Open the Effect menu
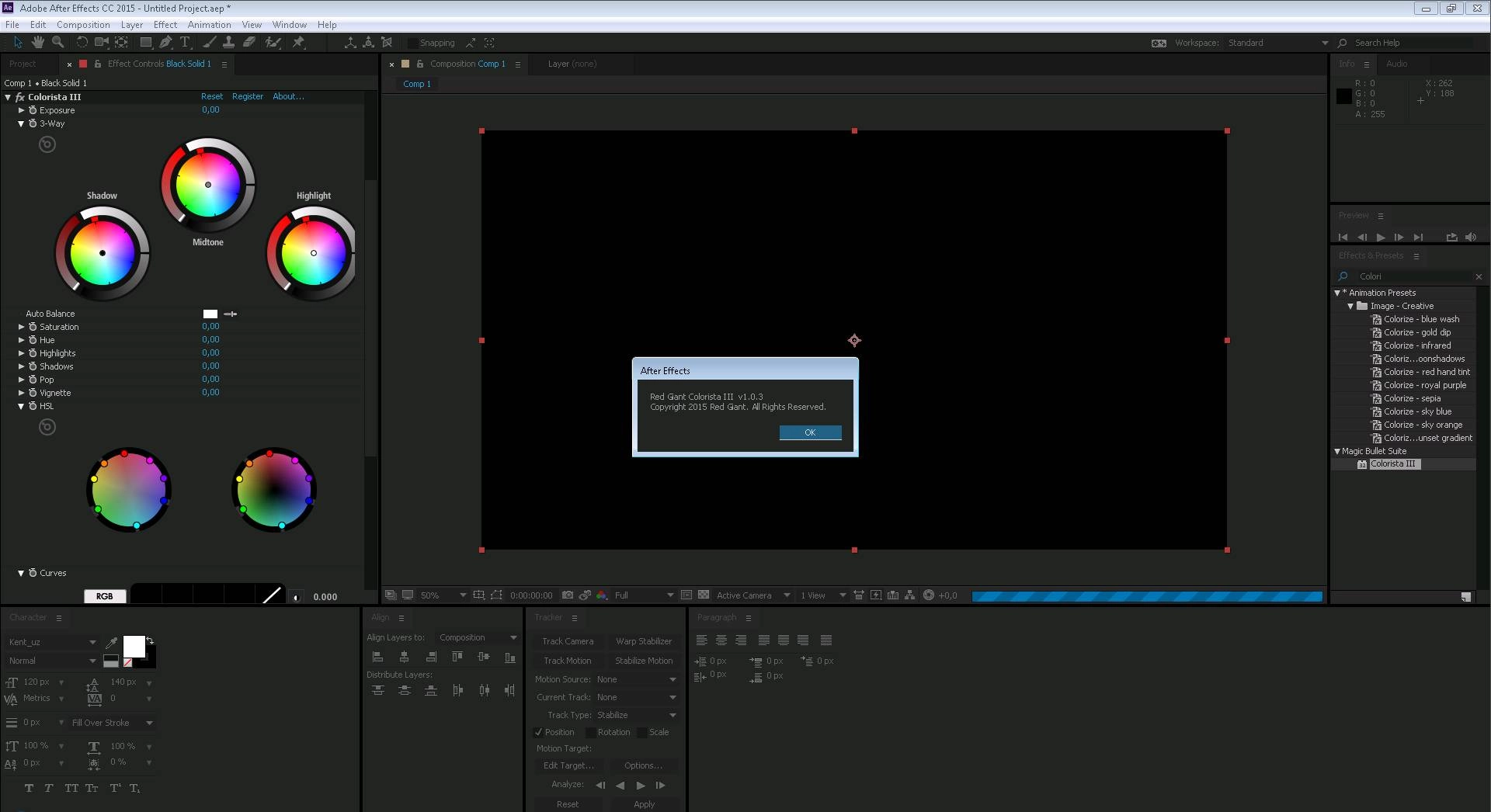Viewport: 1491px width, 812px height. tap(165, 24)
